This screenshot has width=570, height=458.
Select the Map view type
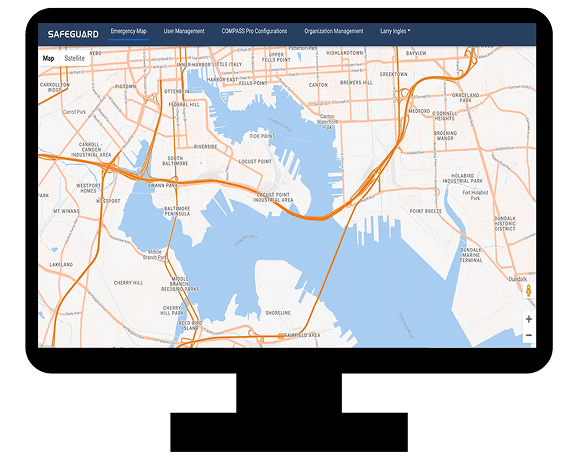tap(48, 58)
